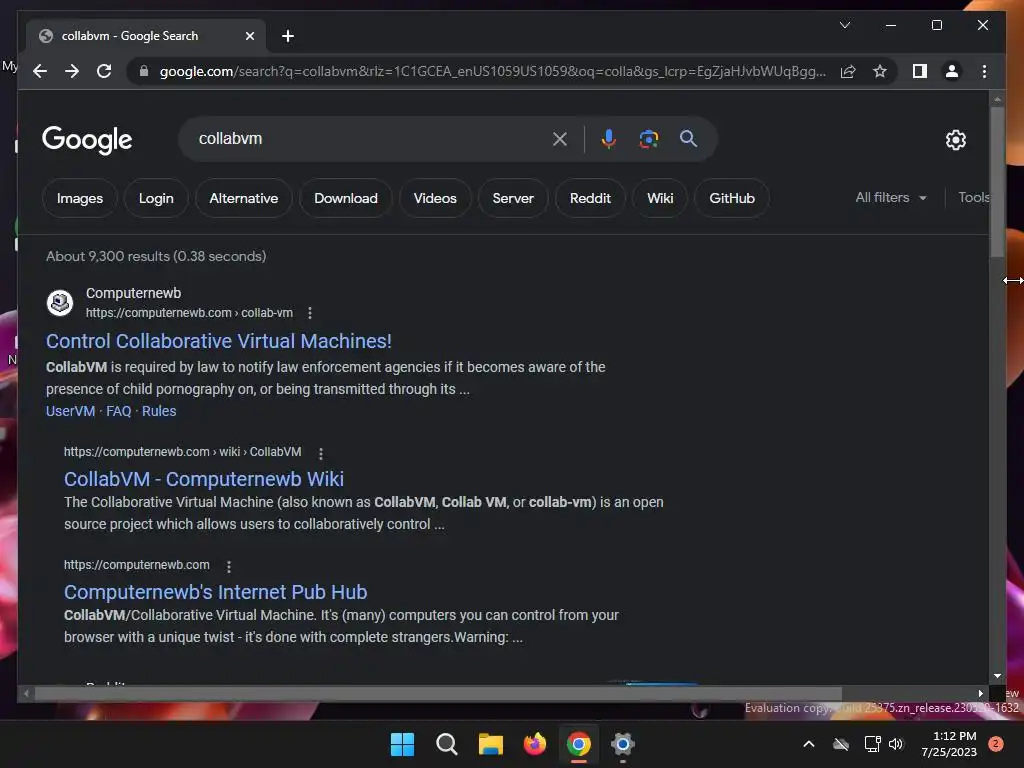Open the UserVM sitelink
This screenshot has width=1024, height=768.
tap(71, 411)
